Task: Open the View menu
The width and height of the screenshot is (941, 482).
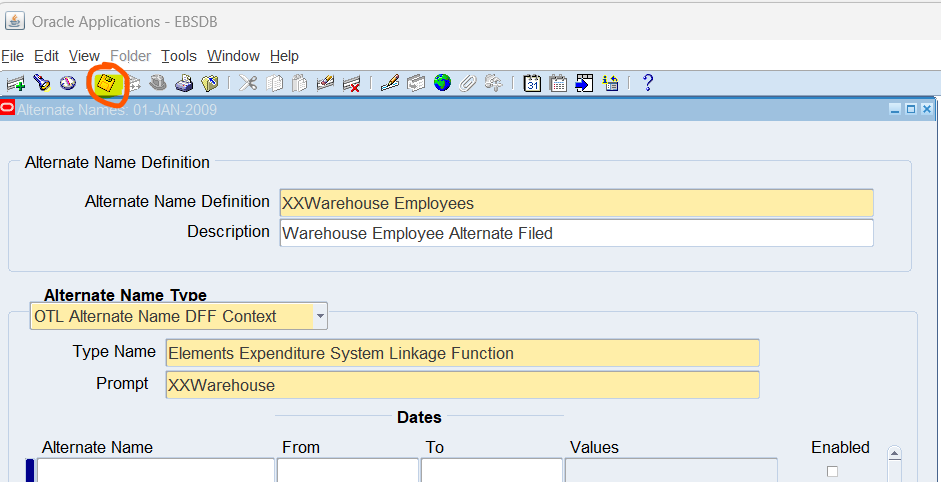Action: point(84,56)
